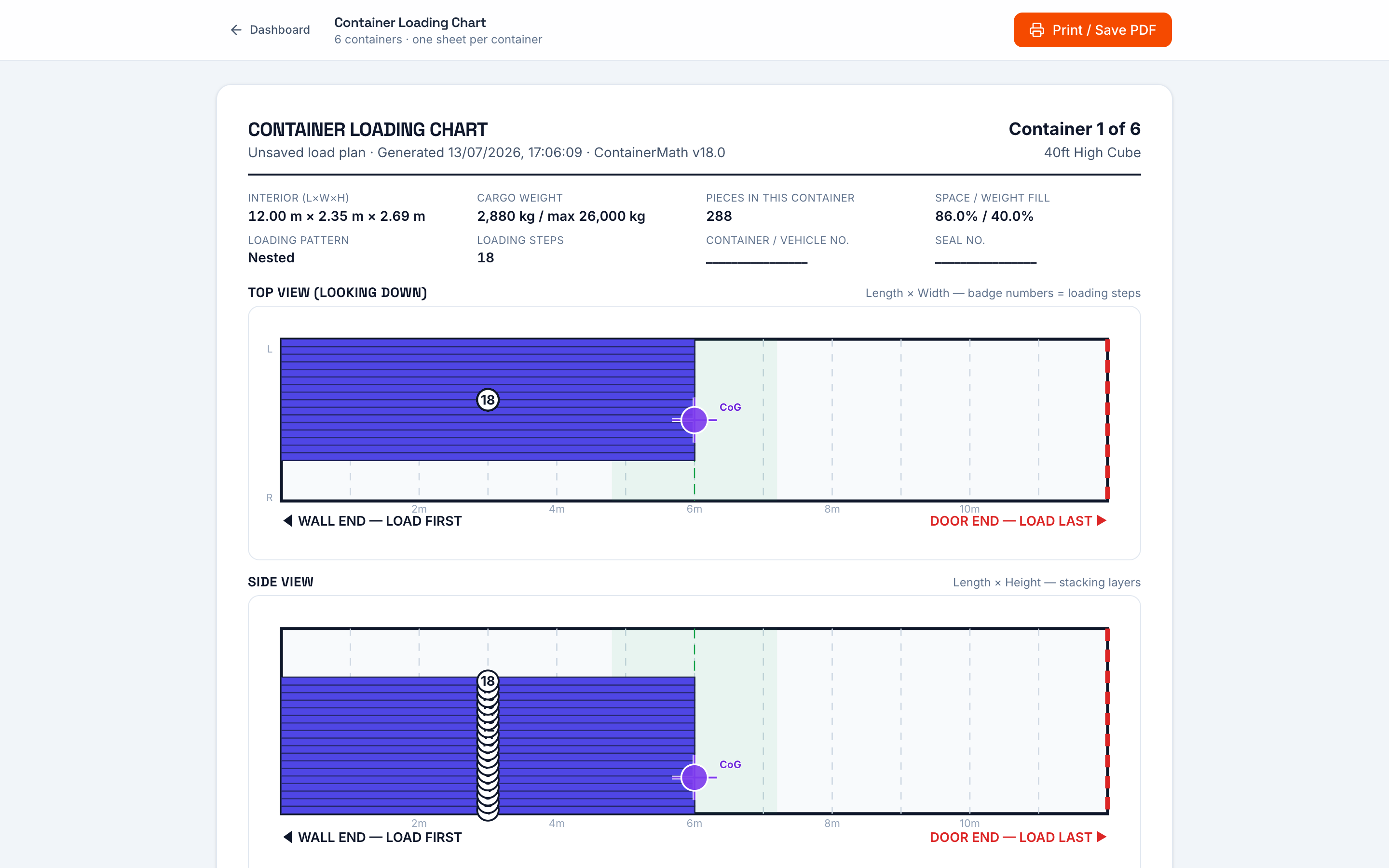Click the step 18 badge in top view
This screenshot has width=1389, height=868.
488,400
